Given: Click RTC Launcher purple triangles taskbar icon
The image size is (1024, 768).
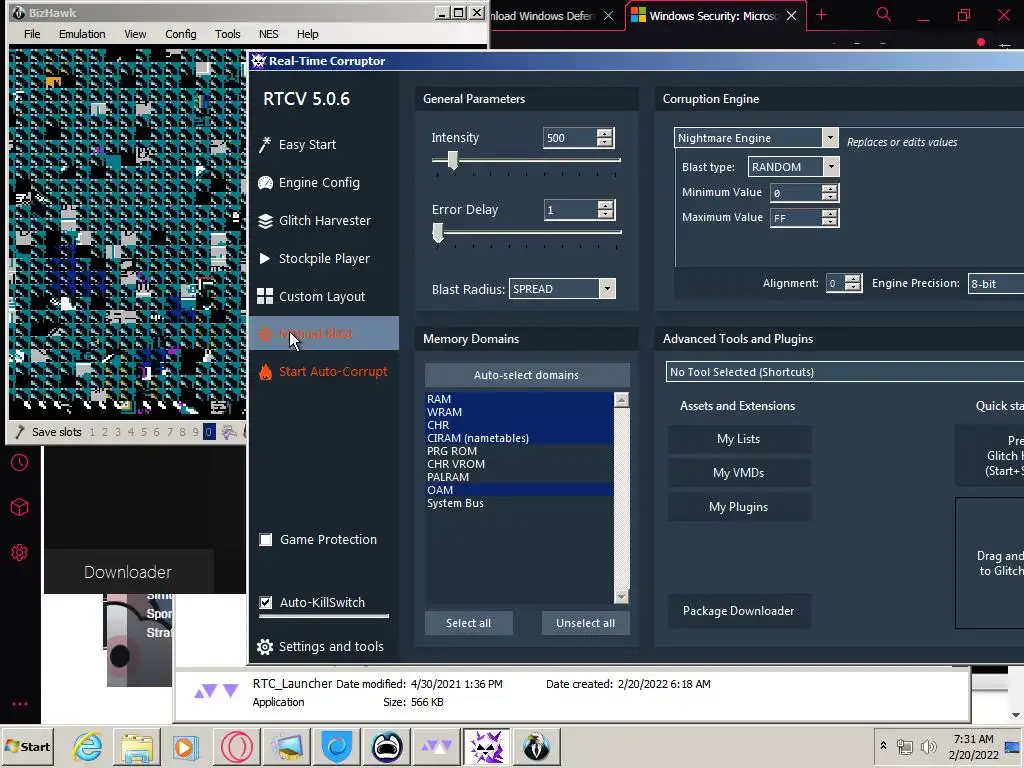Looking at the screenshot, I should pos(436,746).
